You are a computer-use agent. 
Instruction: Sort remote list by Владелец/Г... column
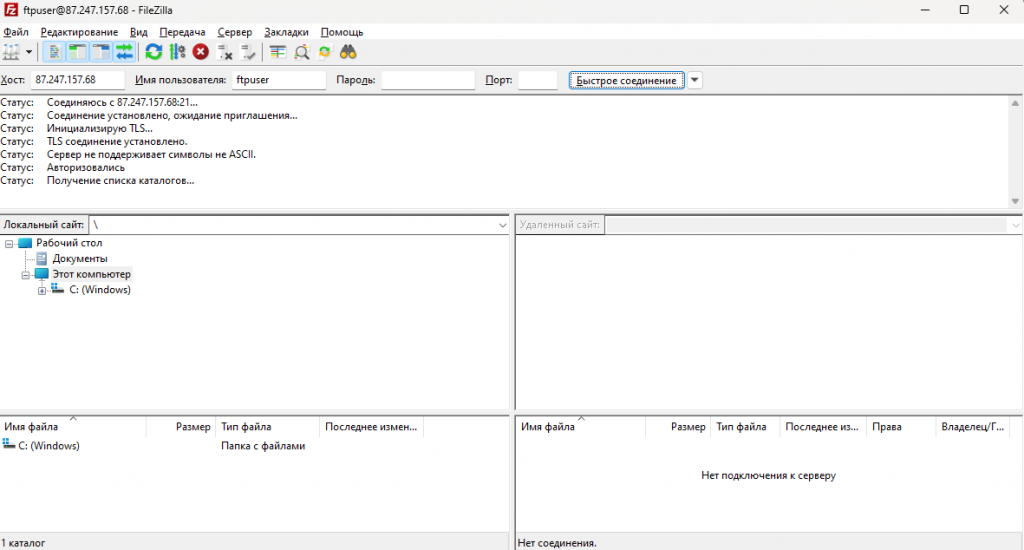pos(972,427)
